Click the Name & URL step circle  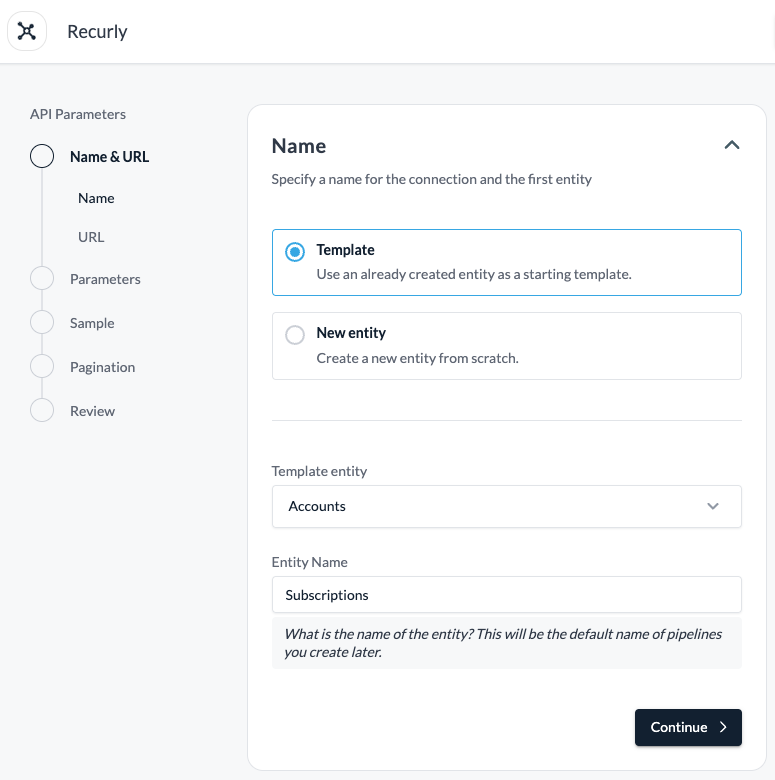(x=42, y=157)
